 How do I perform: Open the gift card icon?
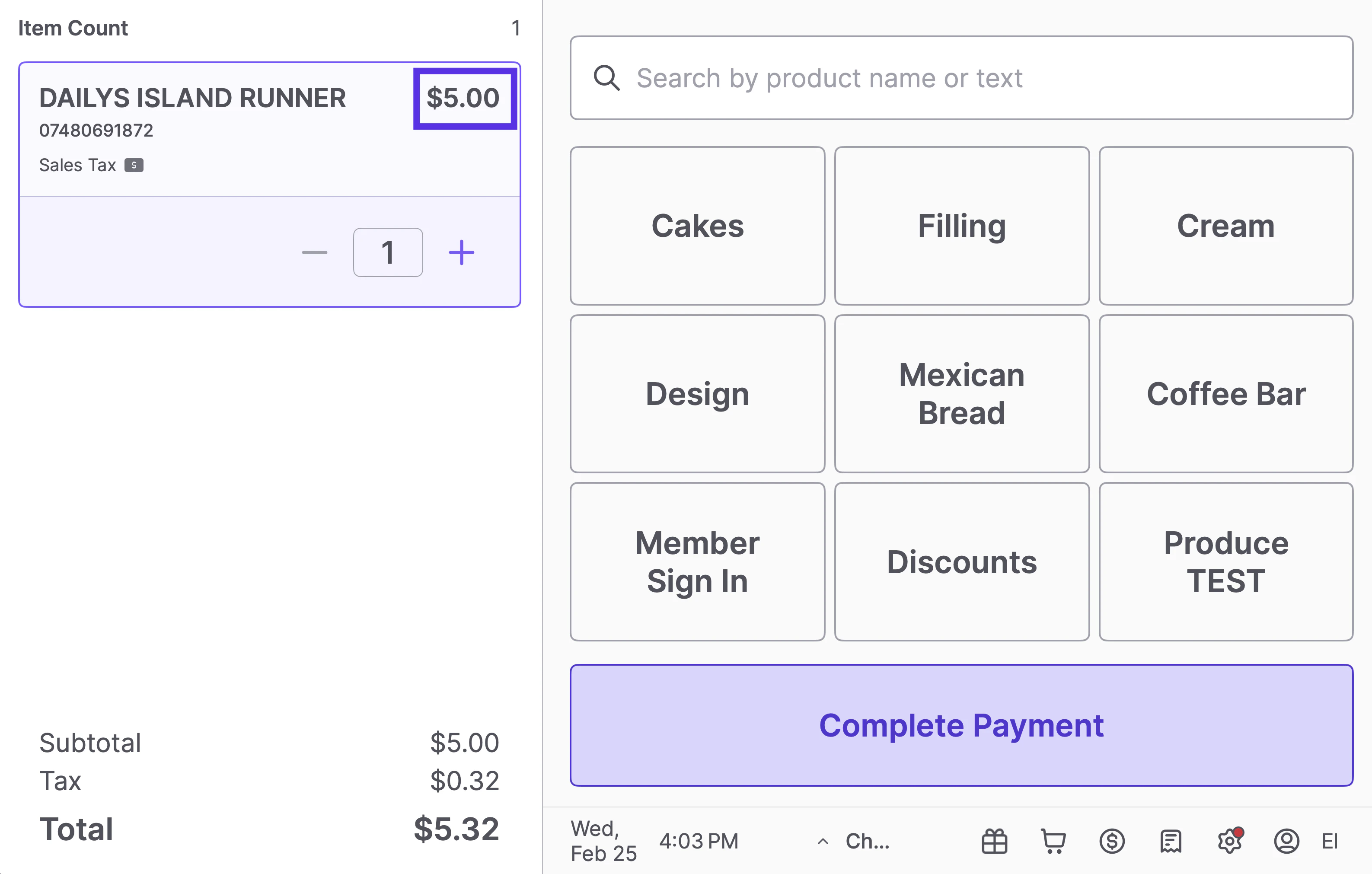(x=994, y=841)
